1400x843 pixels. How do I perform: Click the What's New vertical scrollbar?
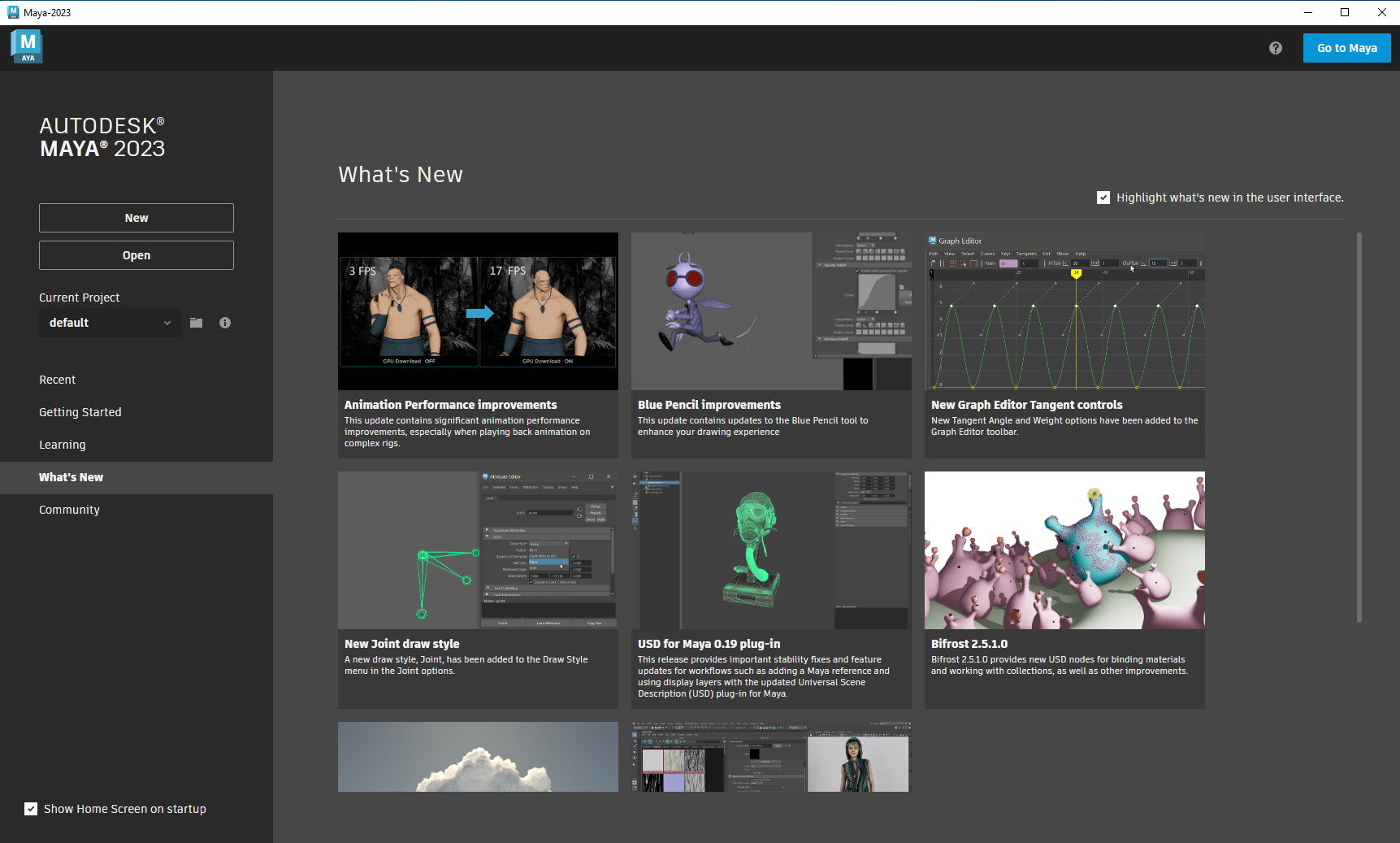tap(1359, 428)
